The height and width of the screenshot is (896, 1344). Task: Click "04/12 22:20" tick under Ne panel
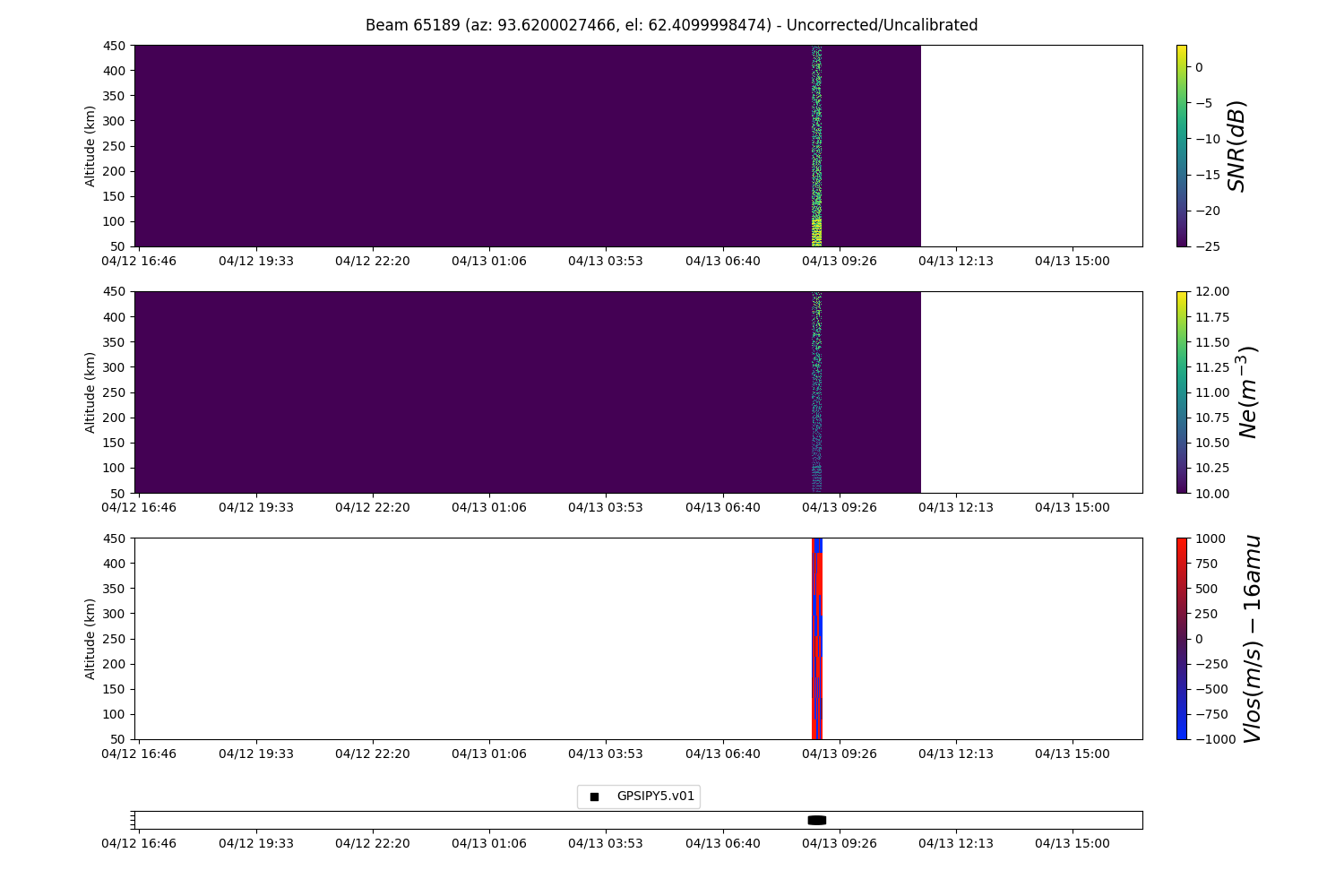click(x=373, y=507)
